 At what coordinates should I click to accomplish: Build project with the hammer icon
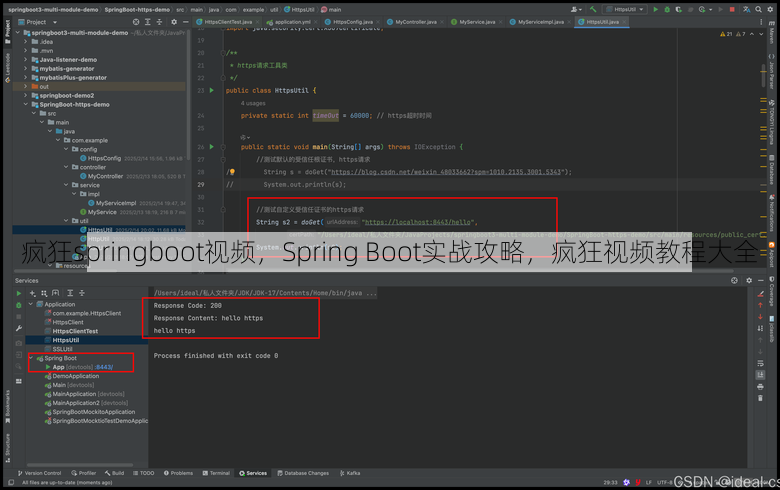coord(593,9)
